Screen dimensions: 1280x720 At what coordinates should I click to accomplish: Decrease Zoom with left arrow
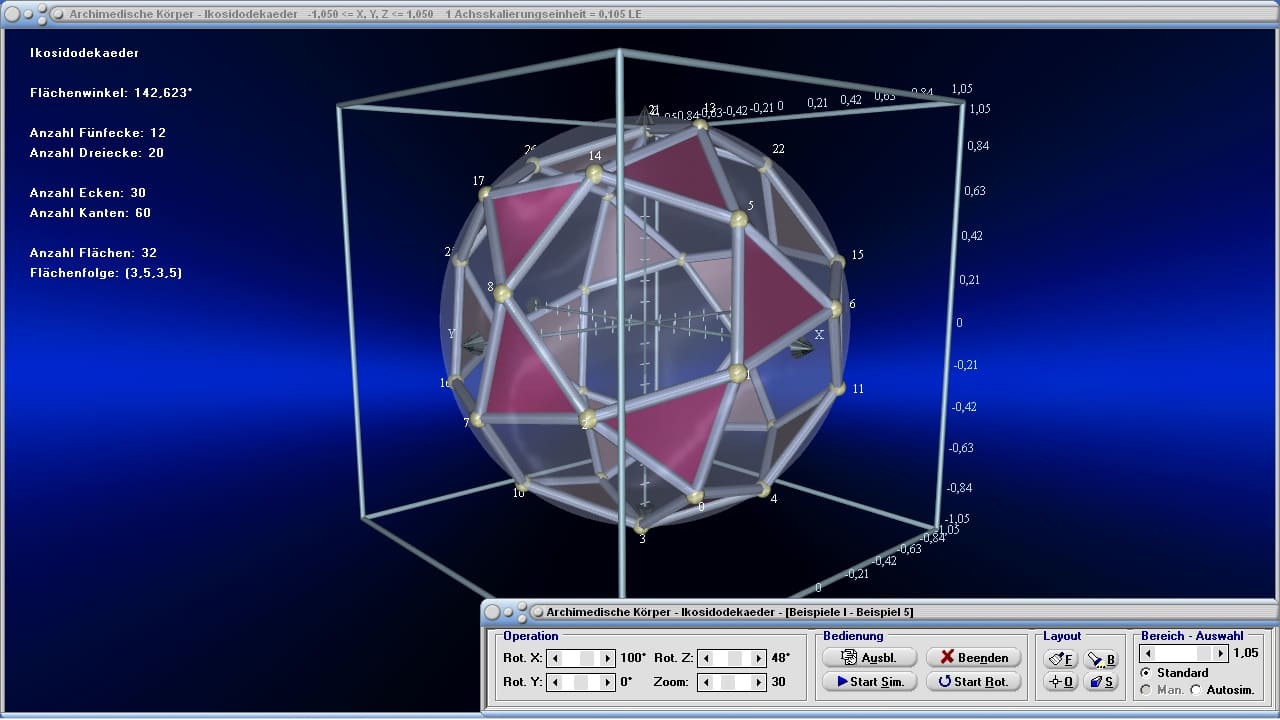(705, 682)
